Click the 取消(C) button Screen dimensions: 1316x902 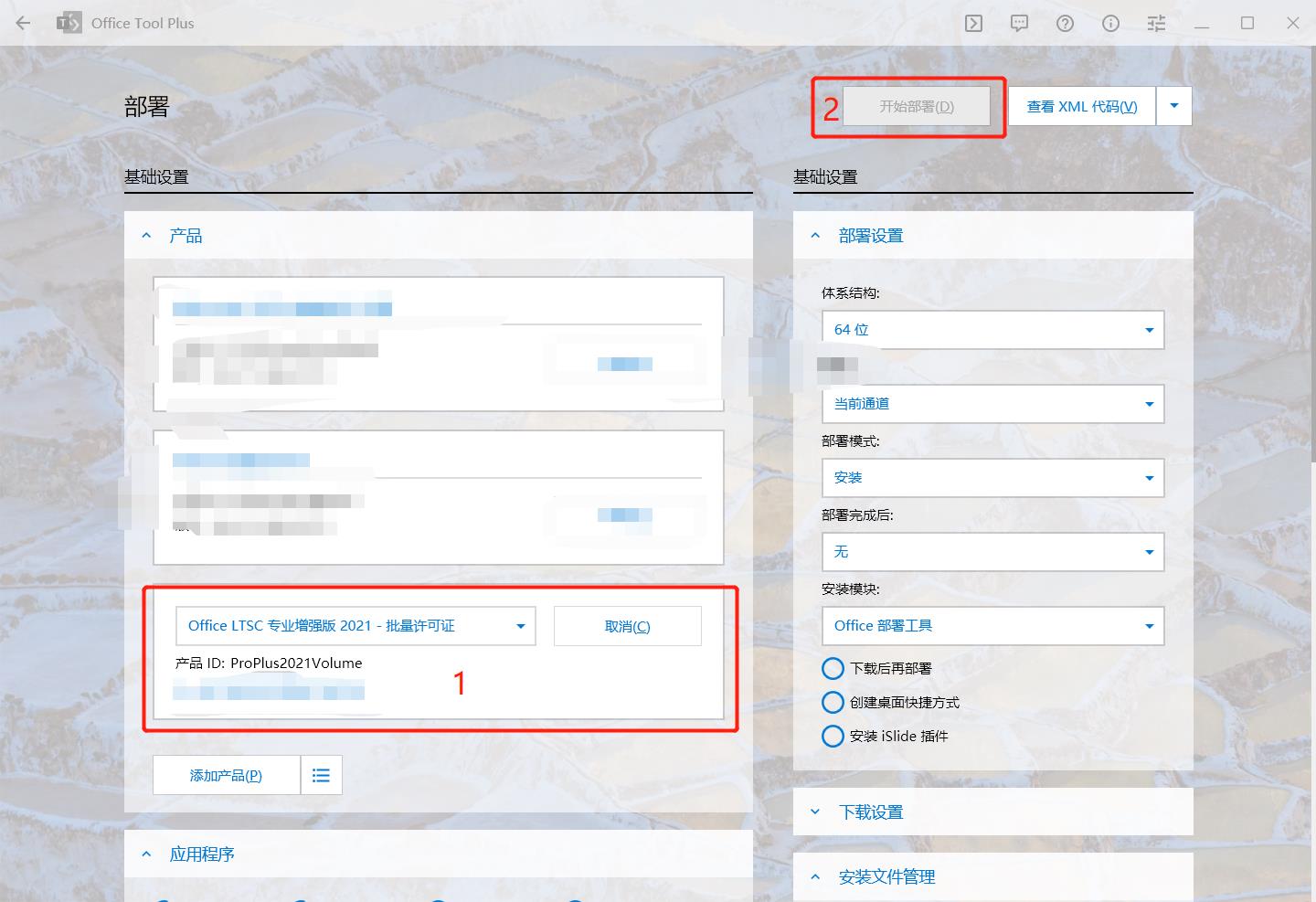pos(628,626)
